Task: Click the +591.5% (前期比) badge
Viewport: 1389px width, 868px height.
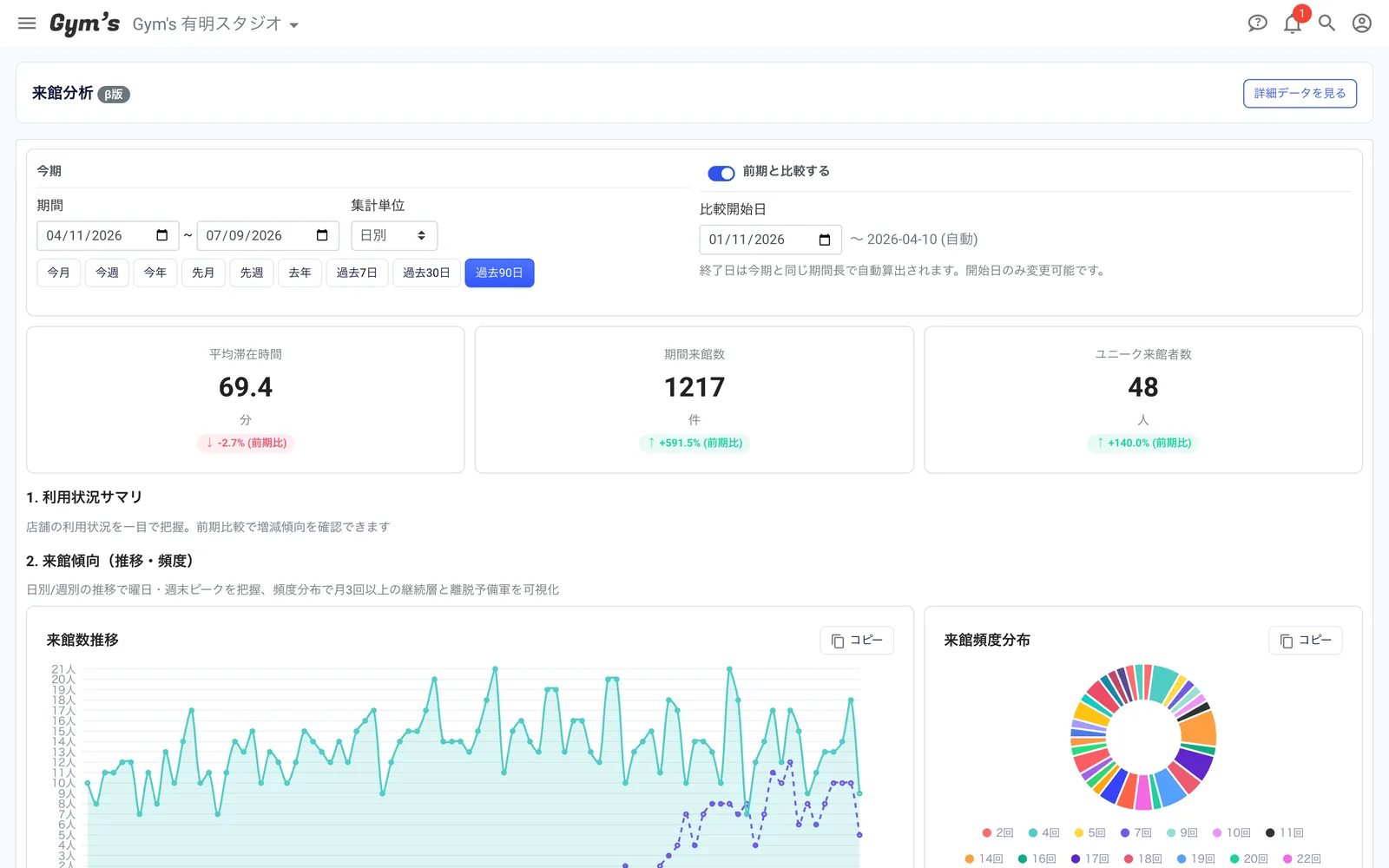Action: (x=694, y=443)
